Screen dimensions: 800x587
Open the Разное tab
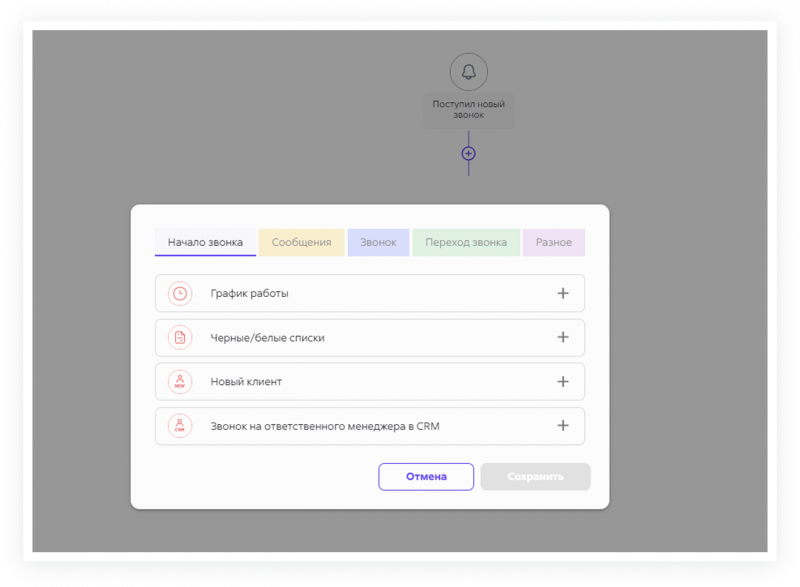[553, 243]
